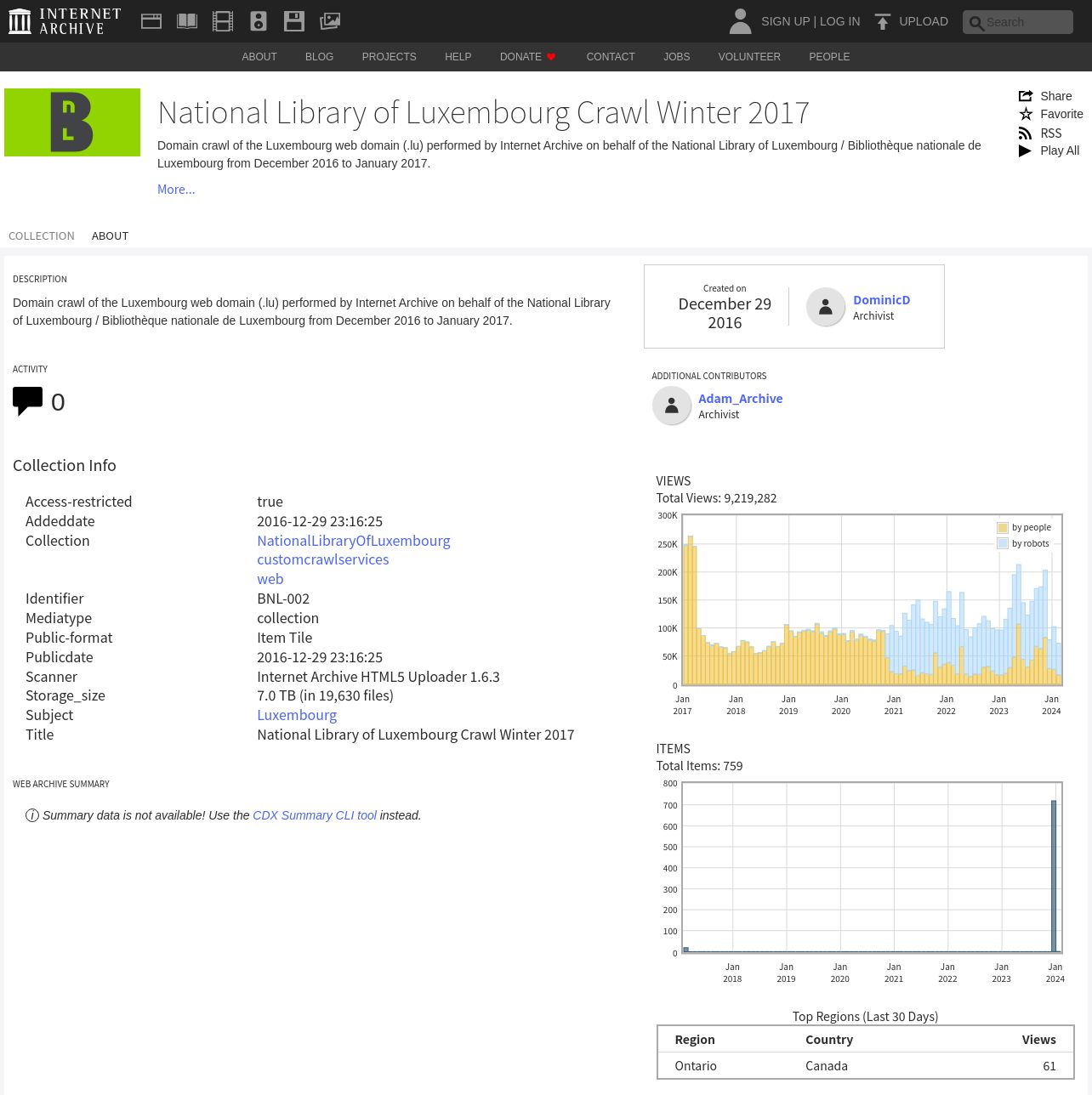Open the CONTACT menu item
This screenshot has height=1095, width=1092.
tap(611, 57)
